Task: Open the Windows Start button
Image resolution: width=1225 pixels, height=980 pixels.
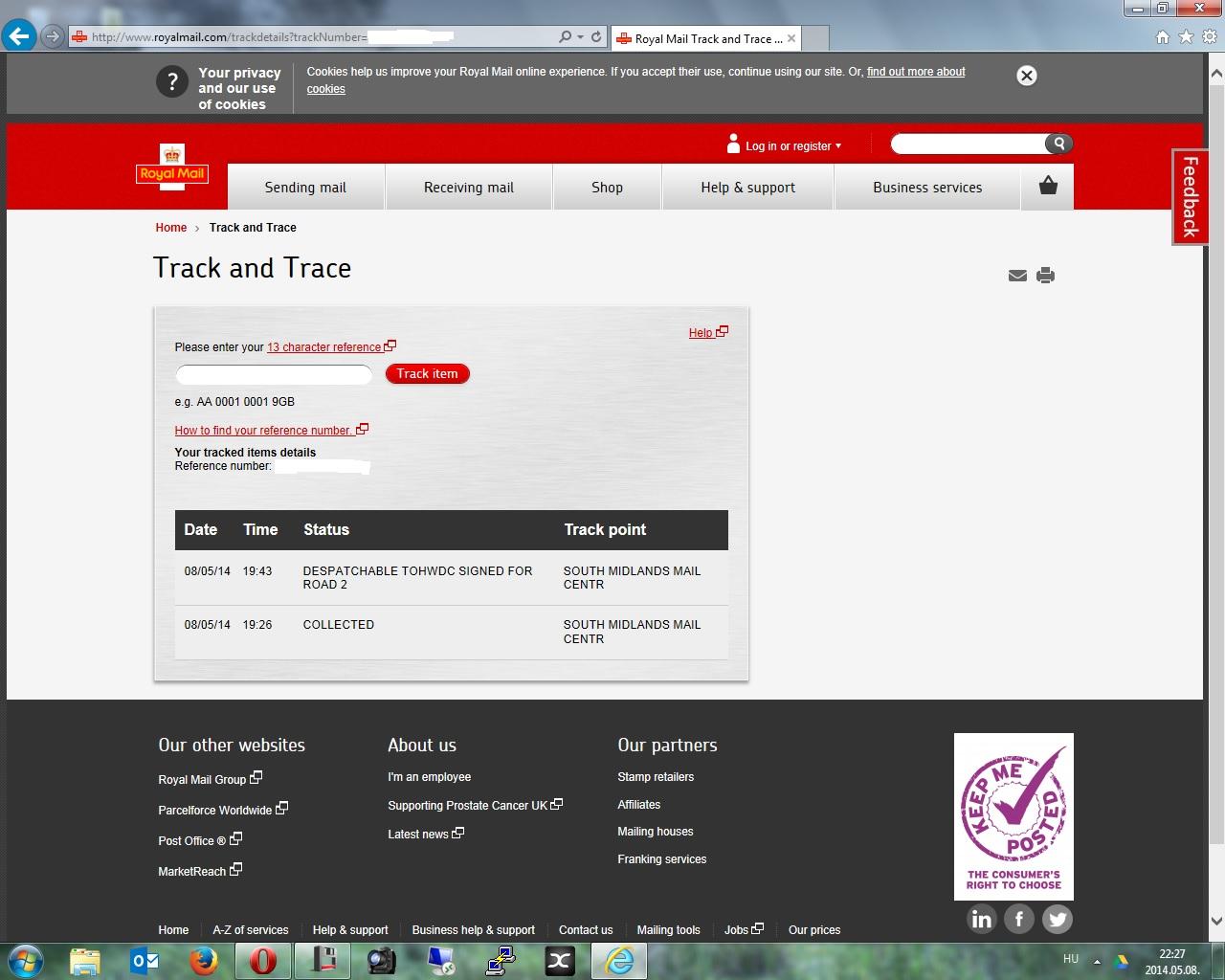Action: click(x=26, y=961)
